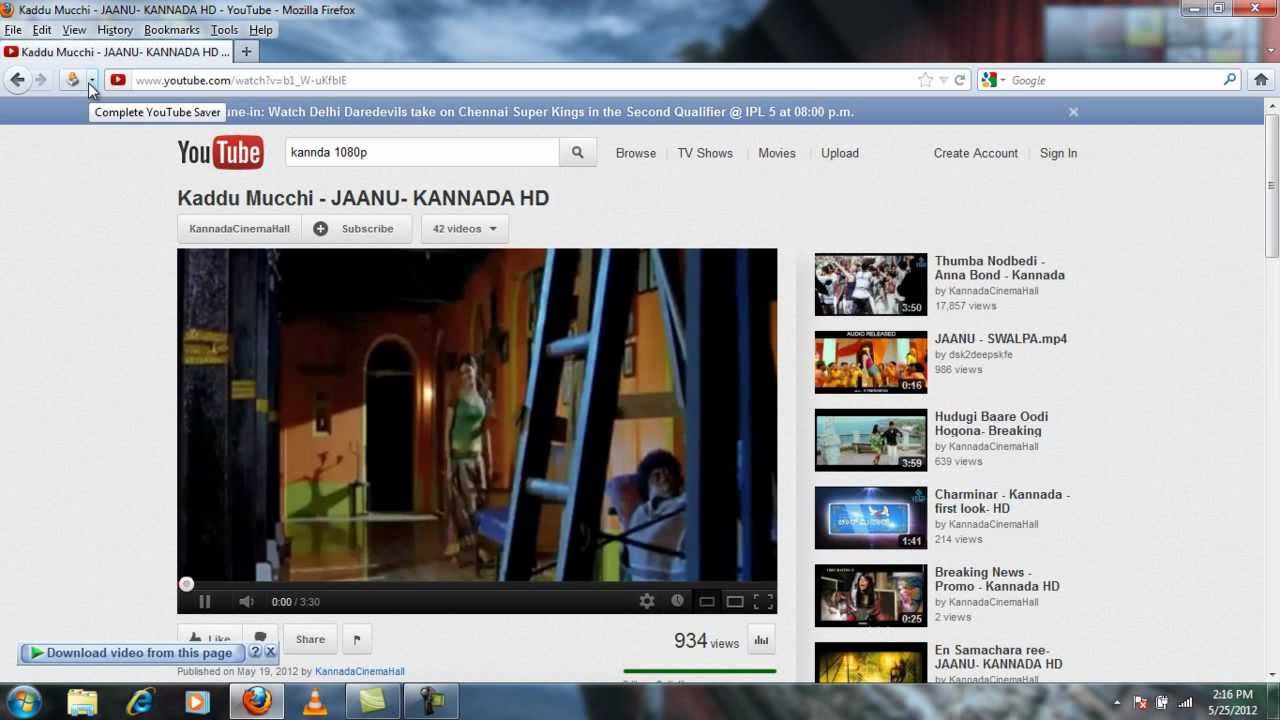Viewport: 1280px width, 720px height.
Task: Switch to small player size
Action: [x=706, y=601]
